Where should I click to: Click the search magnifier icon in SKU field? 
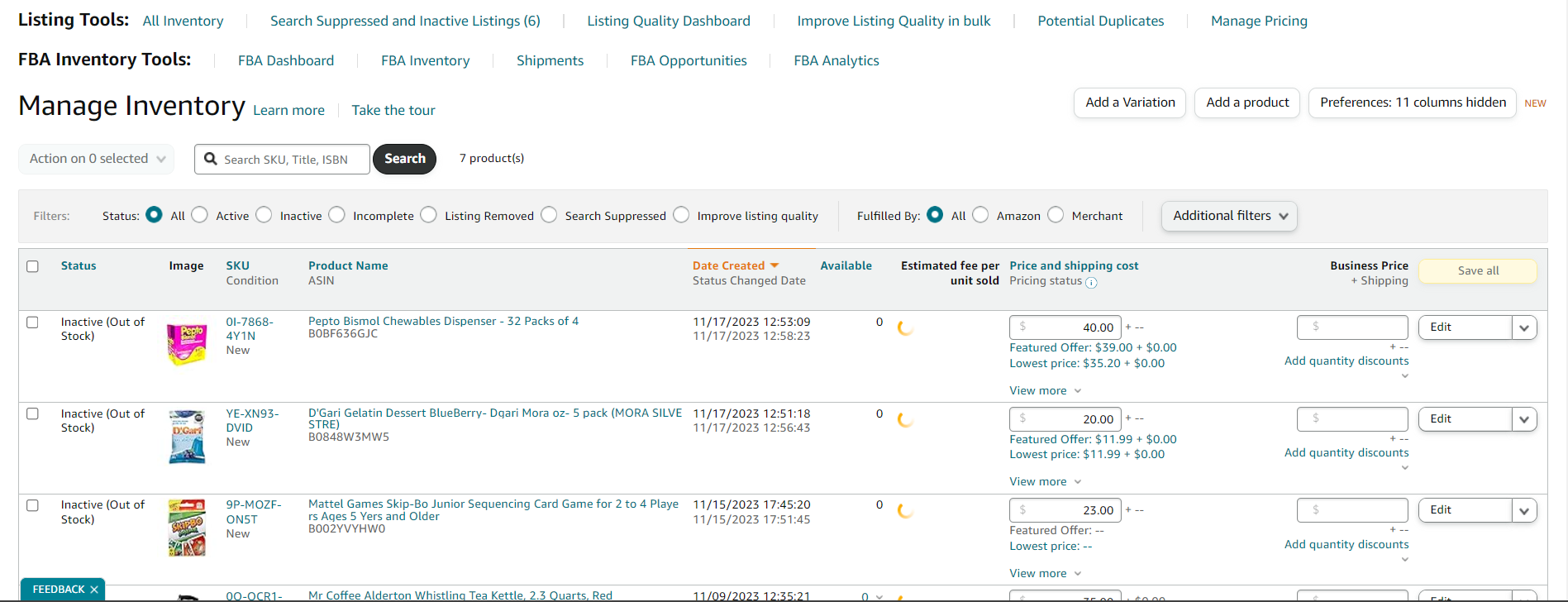(211, 159)
